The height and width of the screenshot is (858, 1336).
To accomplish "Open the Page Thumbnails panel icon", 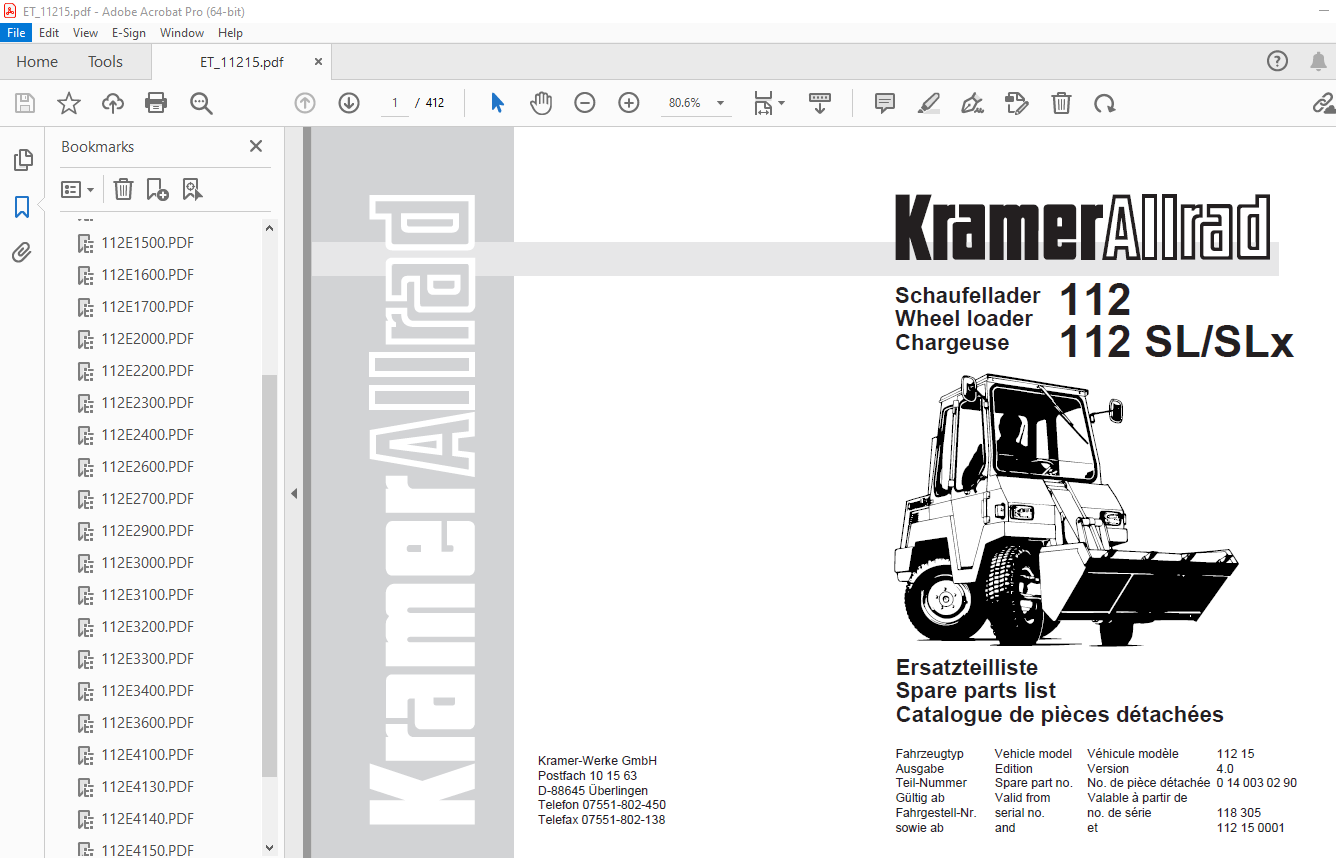I will click(22, 160).
